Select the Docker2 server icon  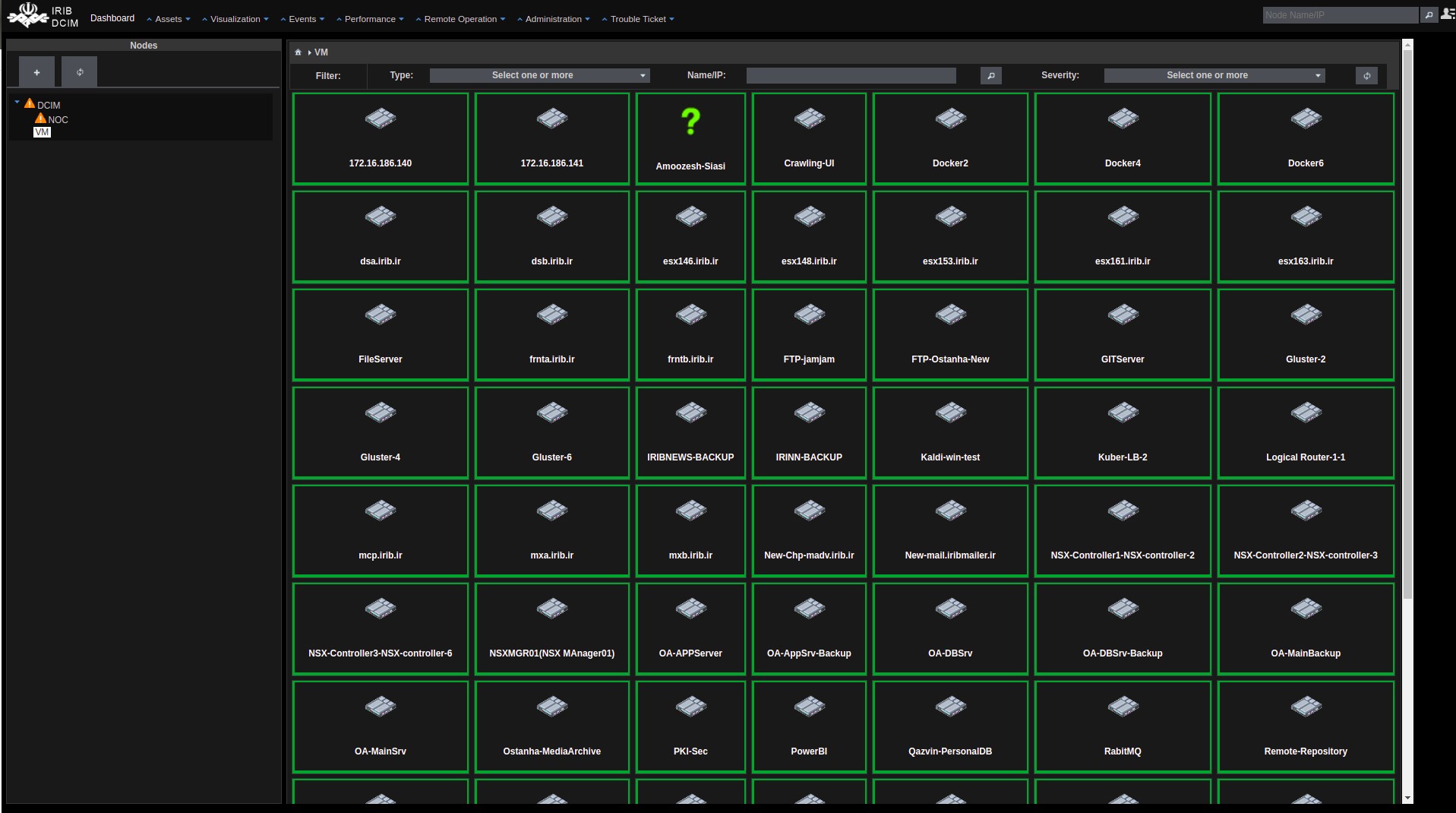coord(950,119)
